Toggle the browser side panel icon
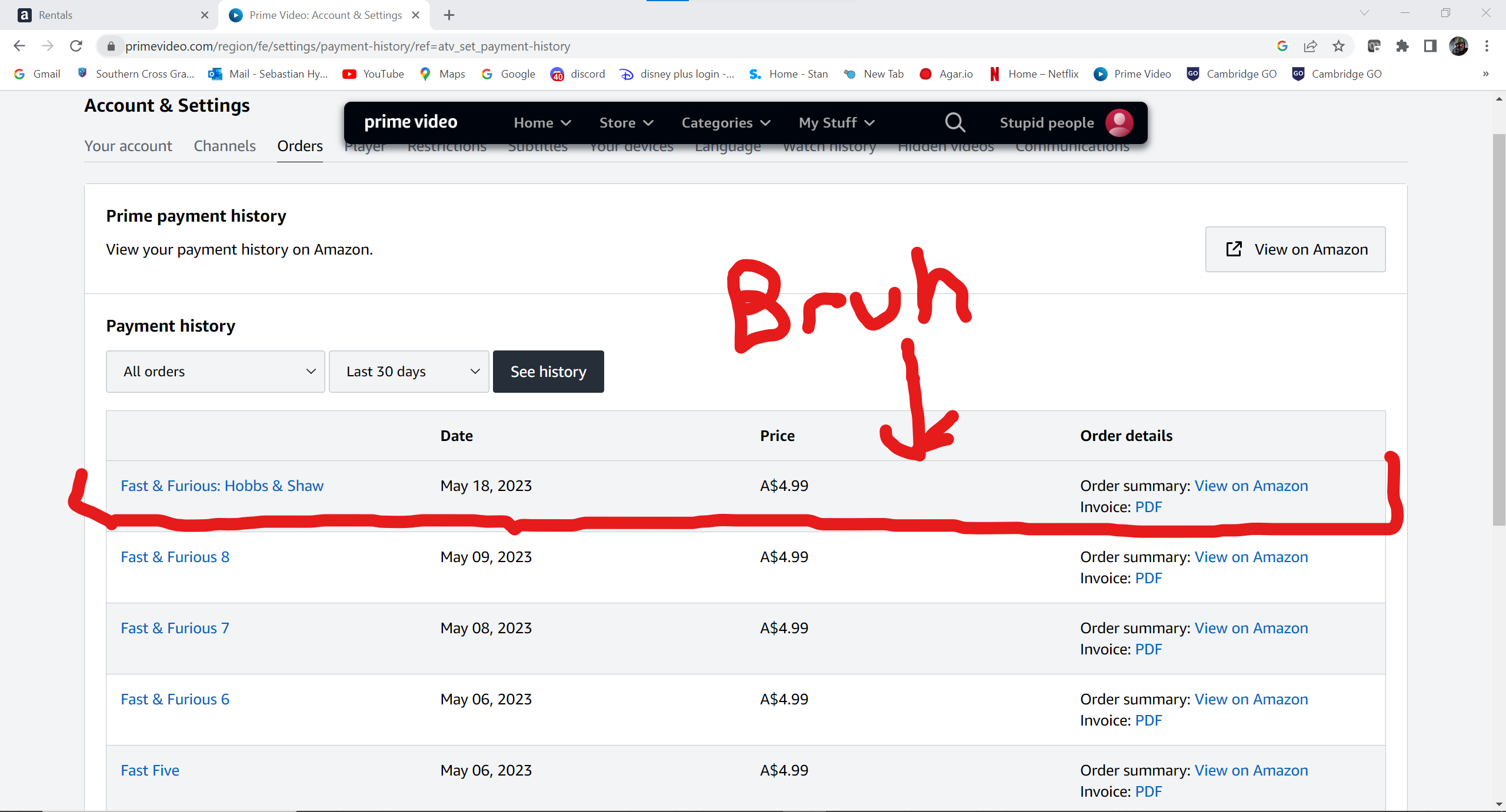Viewport: 1506px width, 812px height. click(1430, 46)
